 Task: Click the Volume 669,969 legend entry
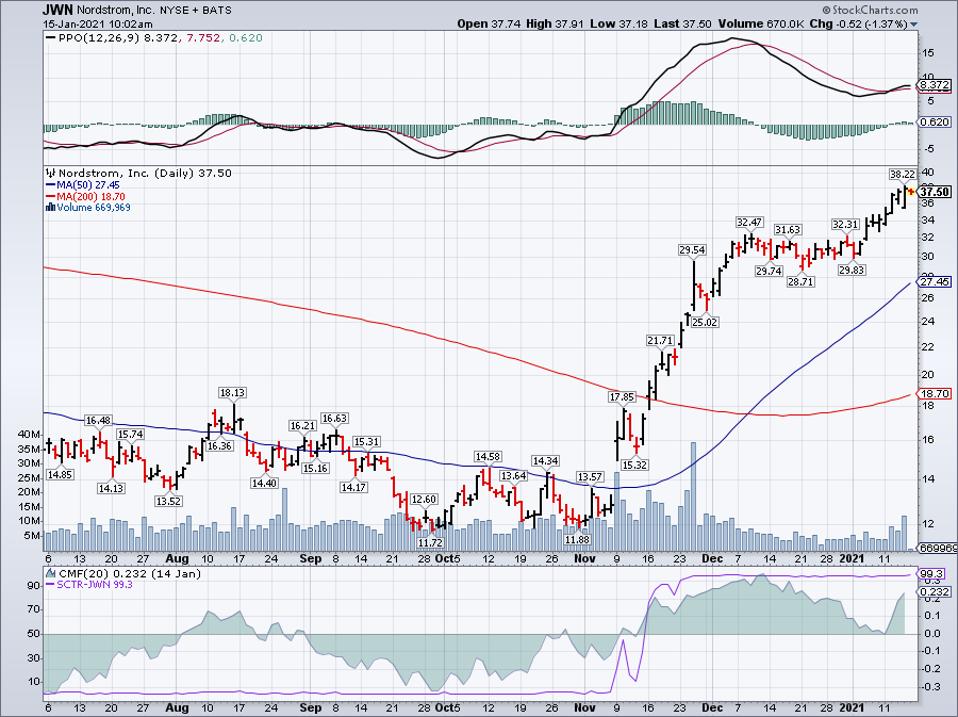tap(93, 208)
